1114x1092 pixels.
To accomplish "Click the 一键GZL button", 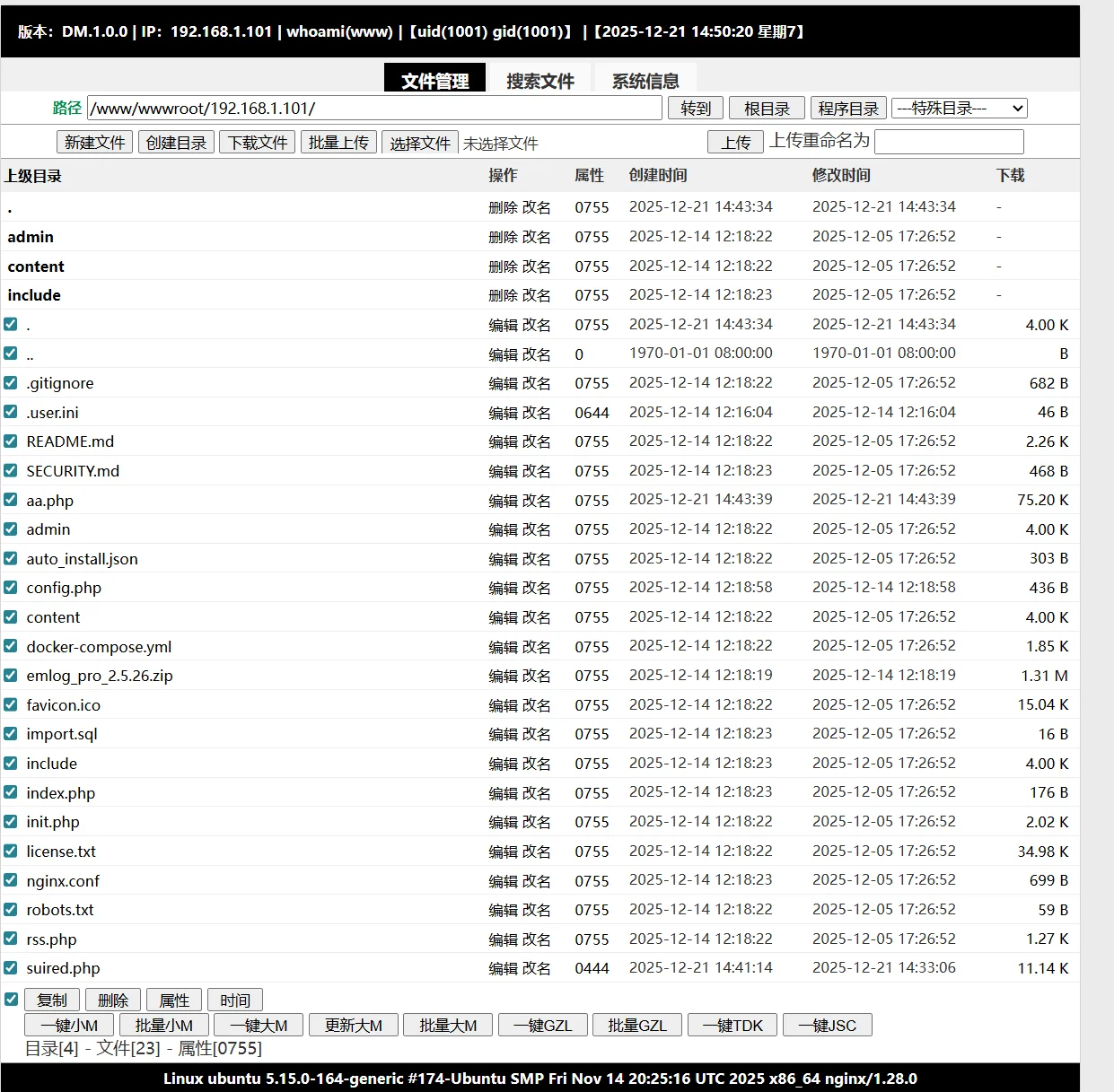I will click(x=542, y=1025).
